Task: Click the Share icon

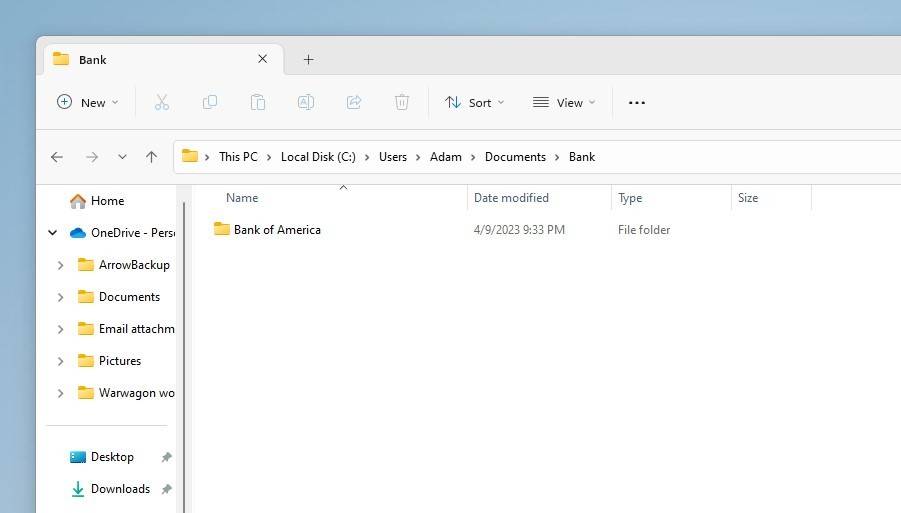Action: 354,103
